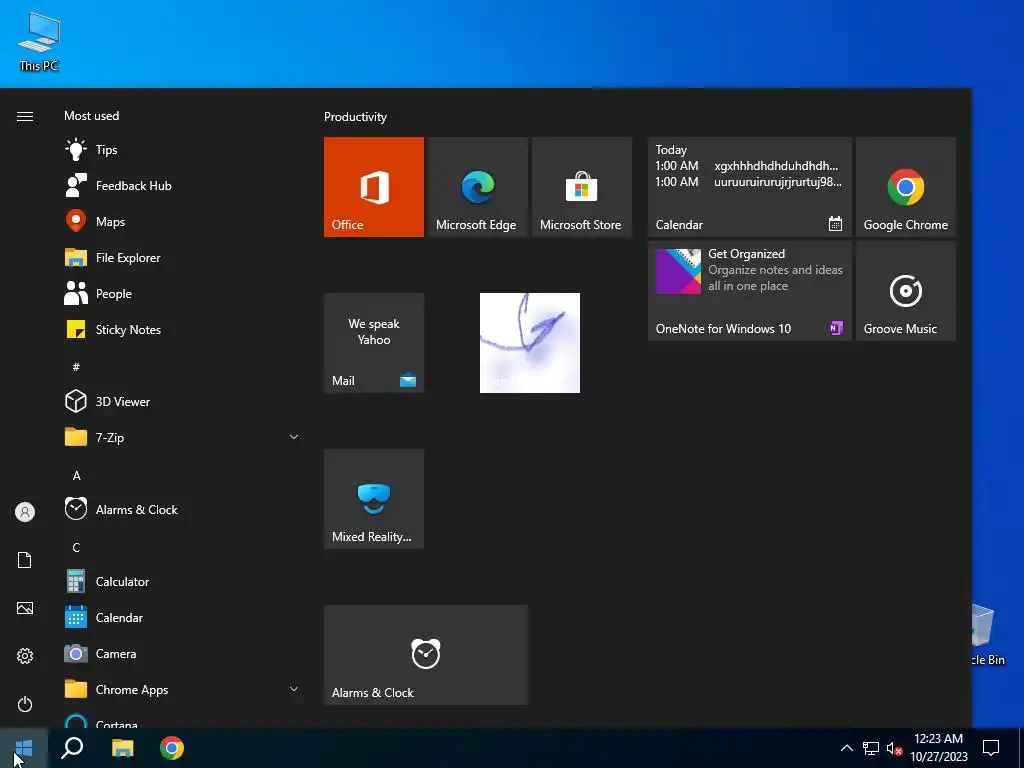Image resolution: width=1024 pixels, height=768 pixels.
Task: Launch the Camera app
Action: click(x=182, y=653)
